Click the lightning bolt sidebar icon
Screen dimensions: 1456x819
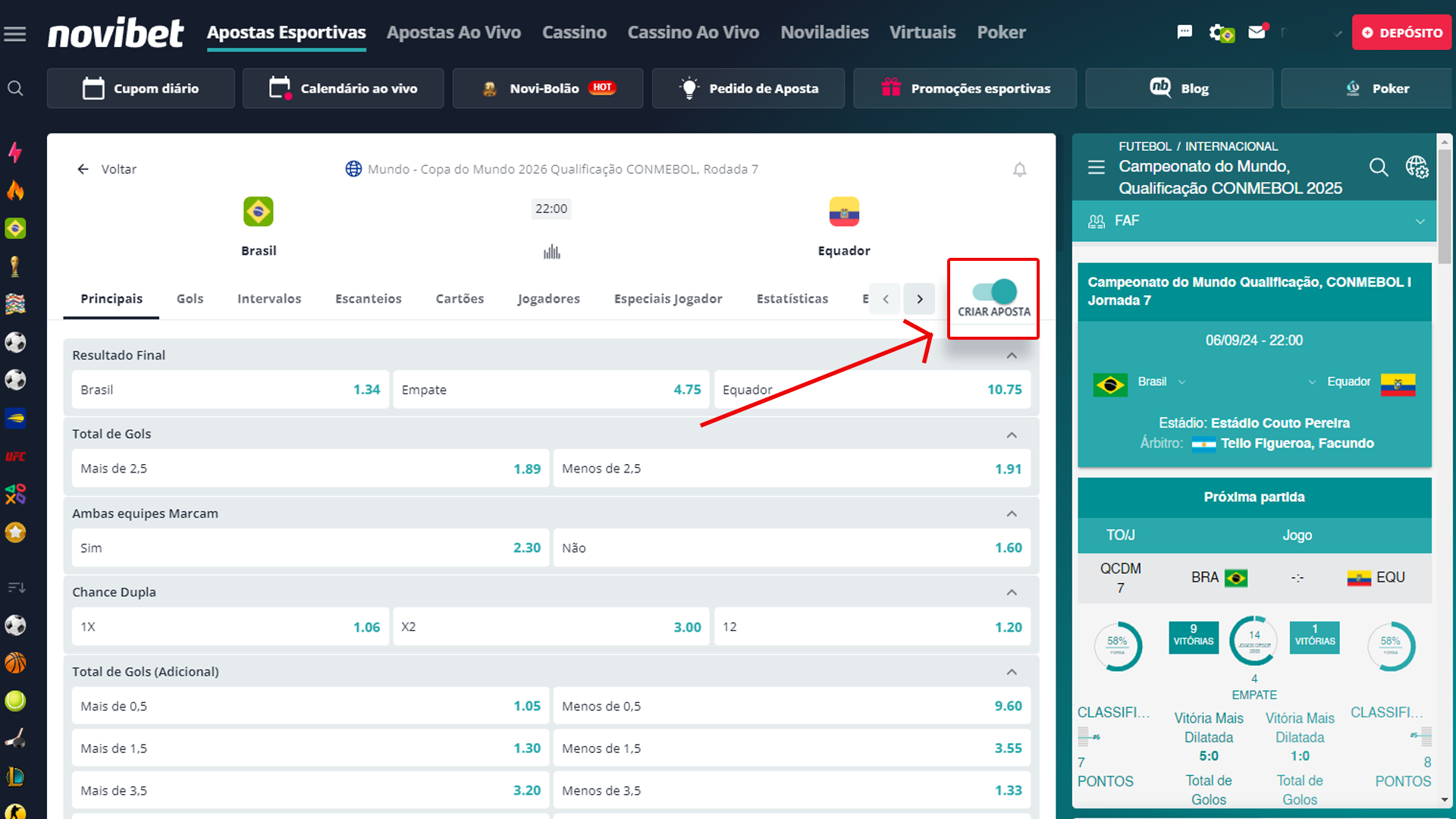pos(15,152)
